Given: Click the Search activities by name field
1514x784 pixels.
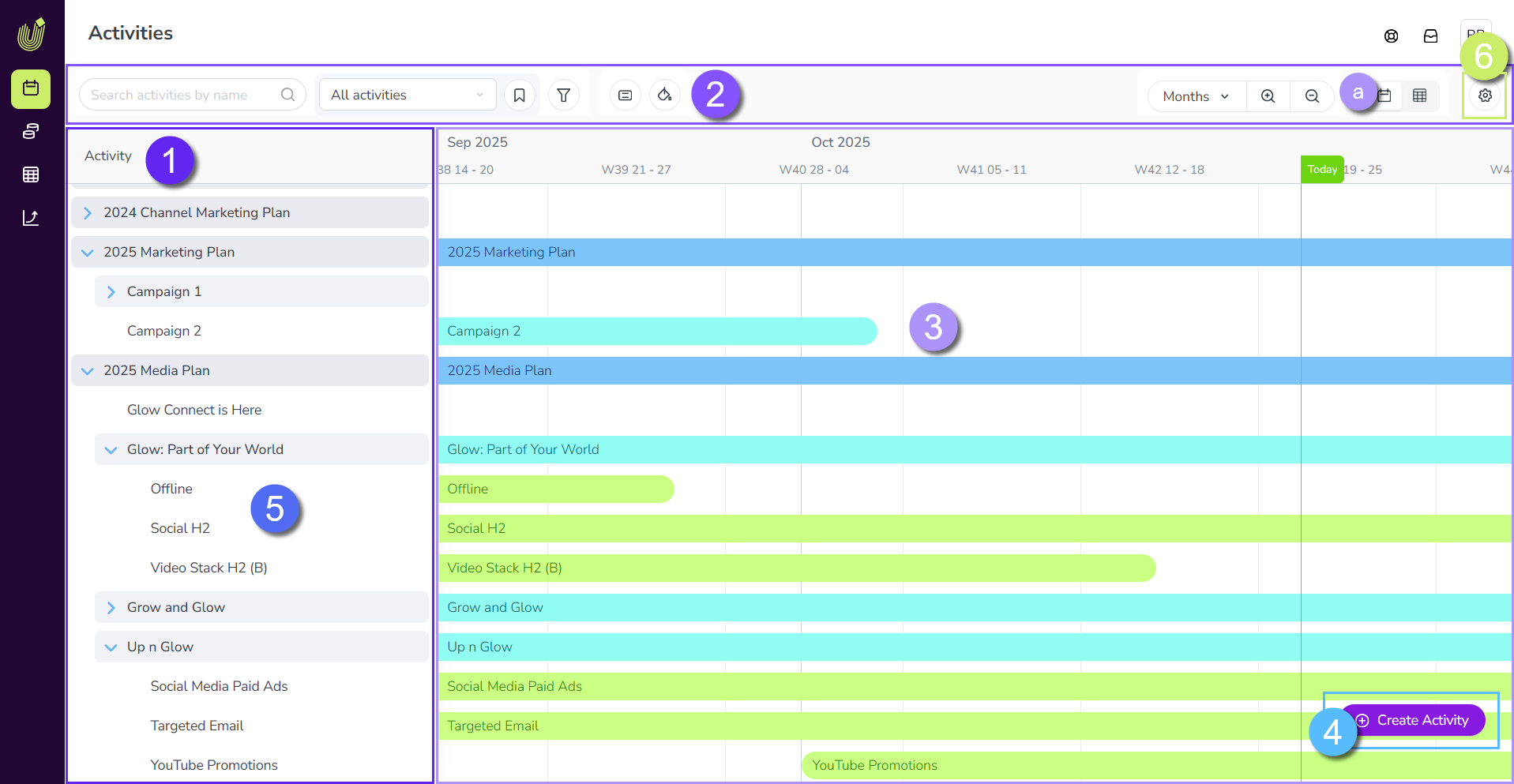Looking at the screenshot, I should (183, 95).
